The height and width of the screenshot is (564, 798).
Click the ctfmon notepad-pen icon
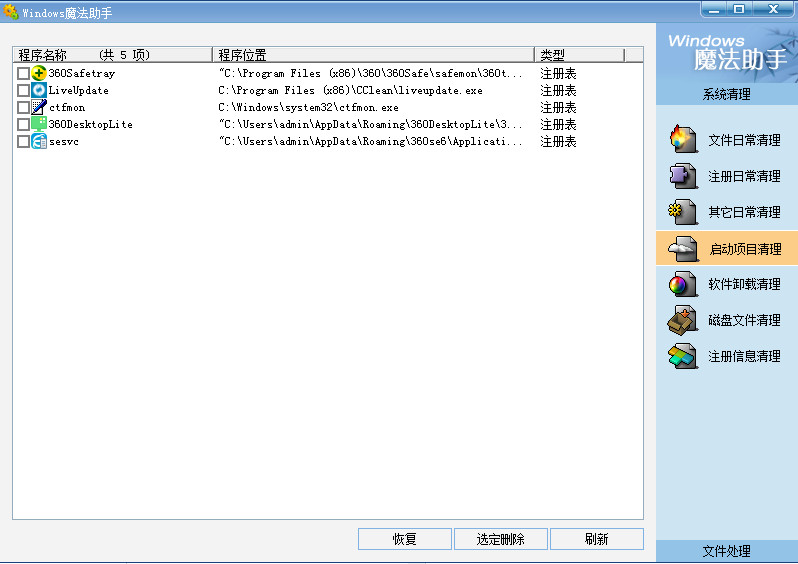point(39,107)
